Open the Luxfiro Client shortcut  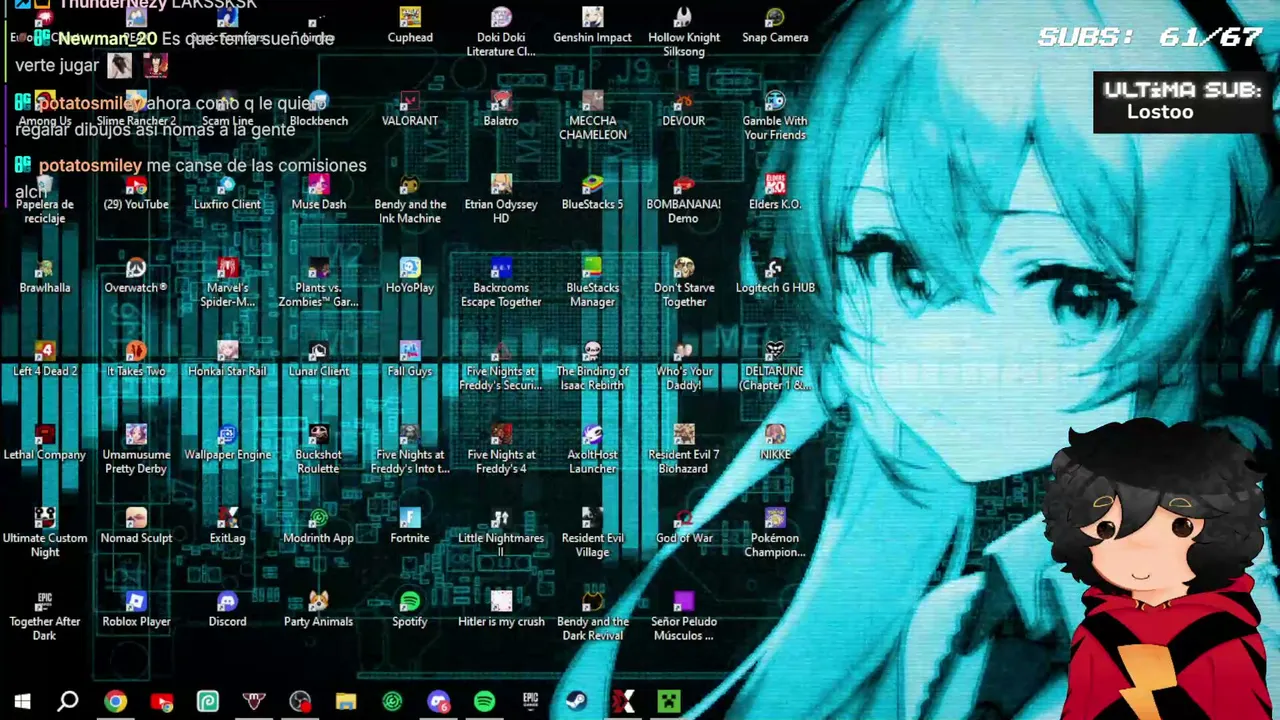[227, 193]
